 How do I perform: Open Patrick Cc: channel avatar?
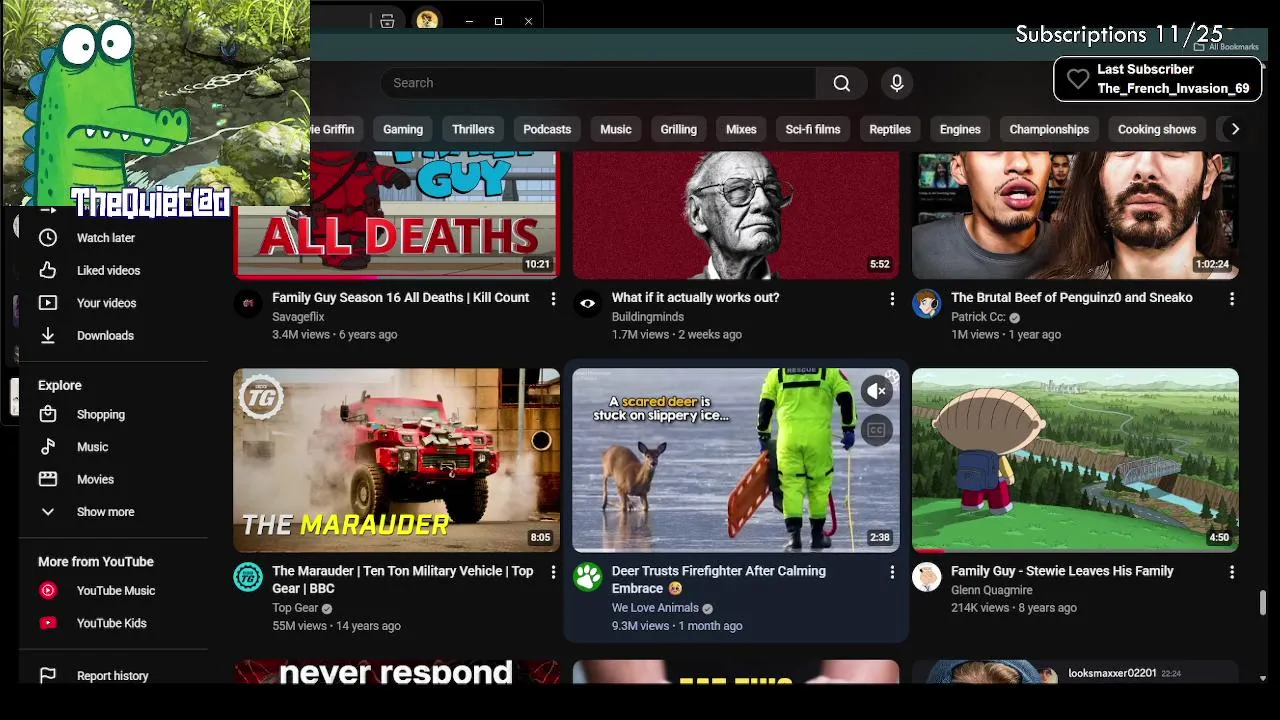point(926,304)
